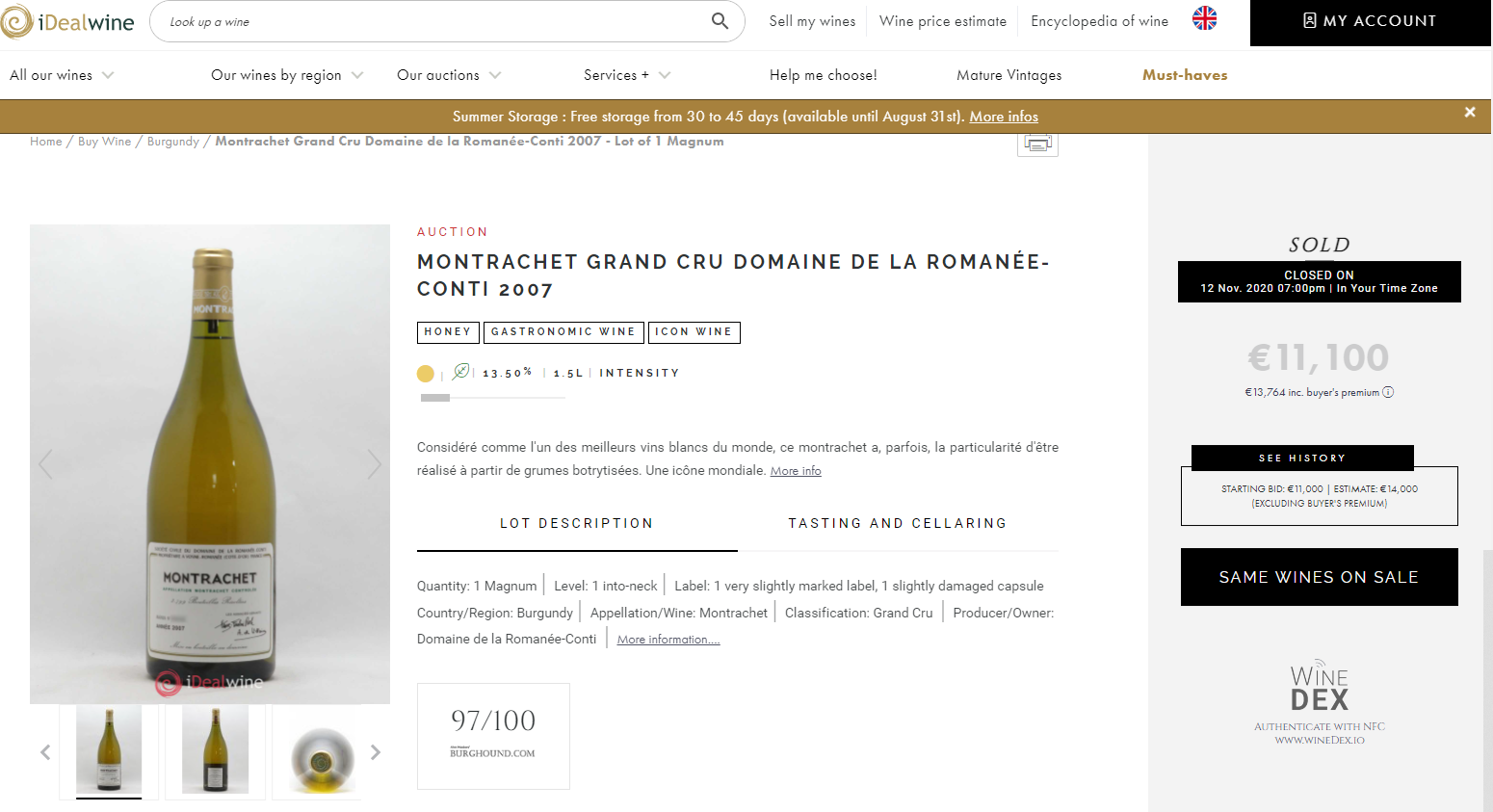Click Same Wines On Sale button
Screen dimensions: 1493x812
[x=1319, y=577]
